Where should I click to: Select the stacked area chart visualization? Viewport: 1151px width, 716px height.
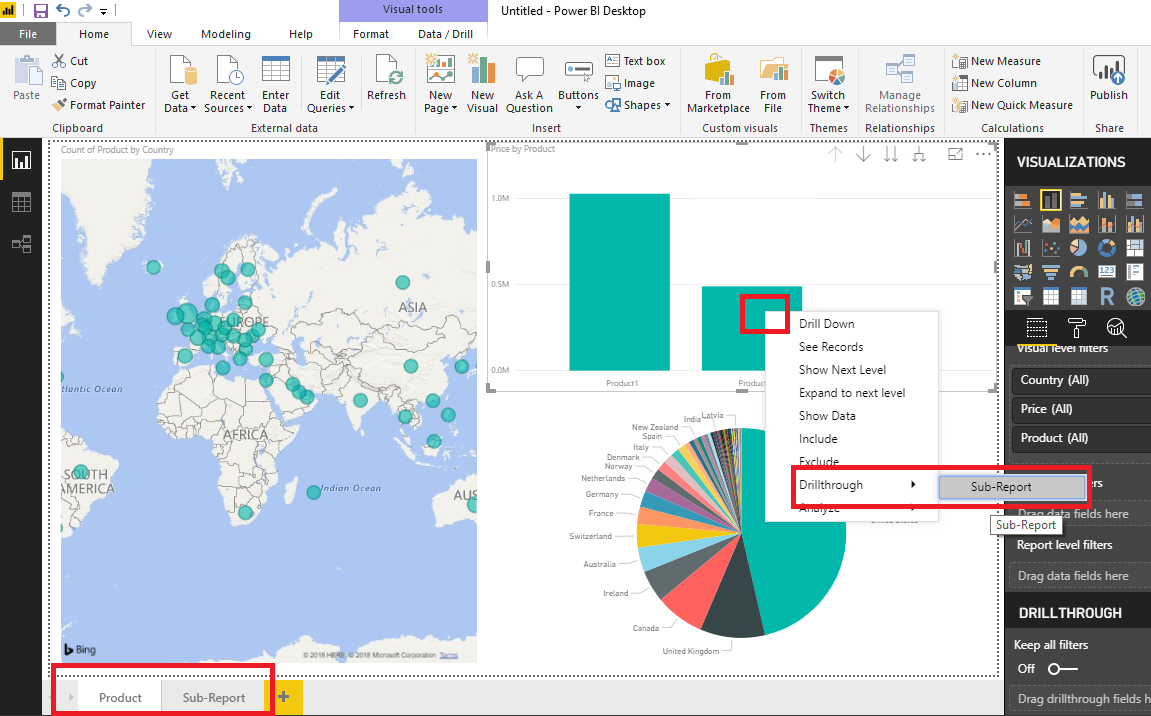[1078, 224]
